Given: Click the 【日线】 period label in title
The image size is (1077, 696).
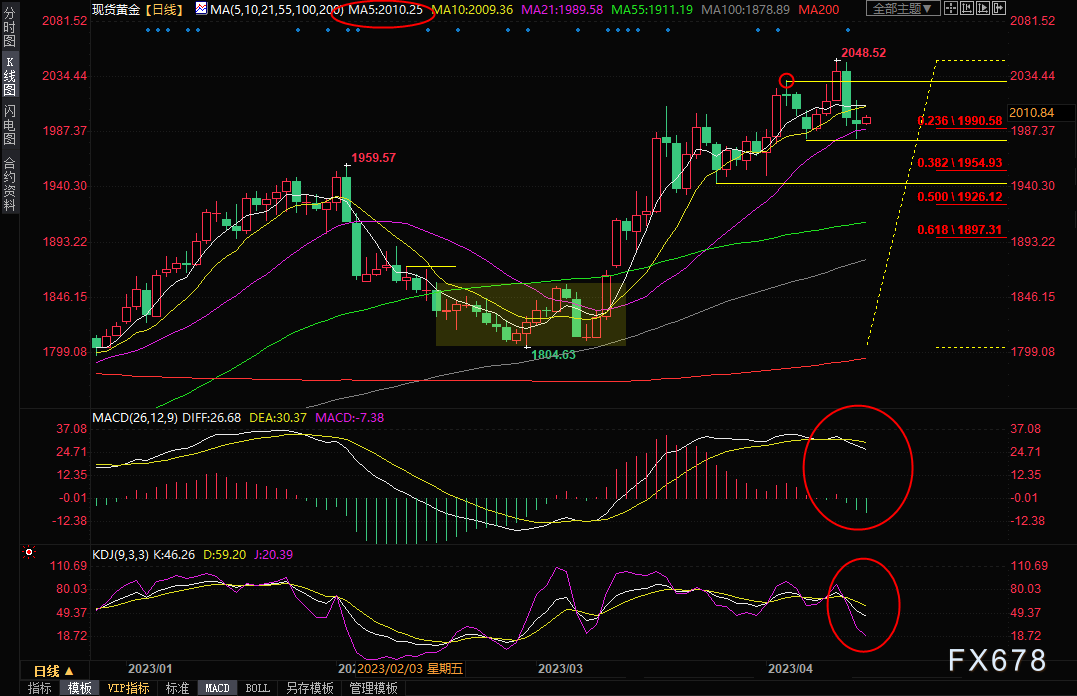Looking at the screenshot, I should tap(164, 10).
